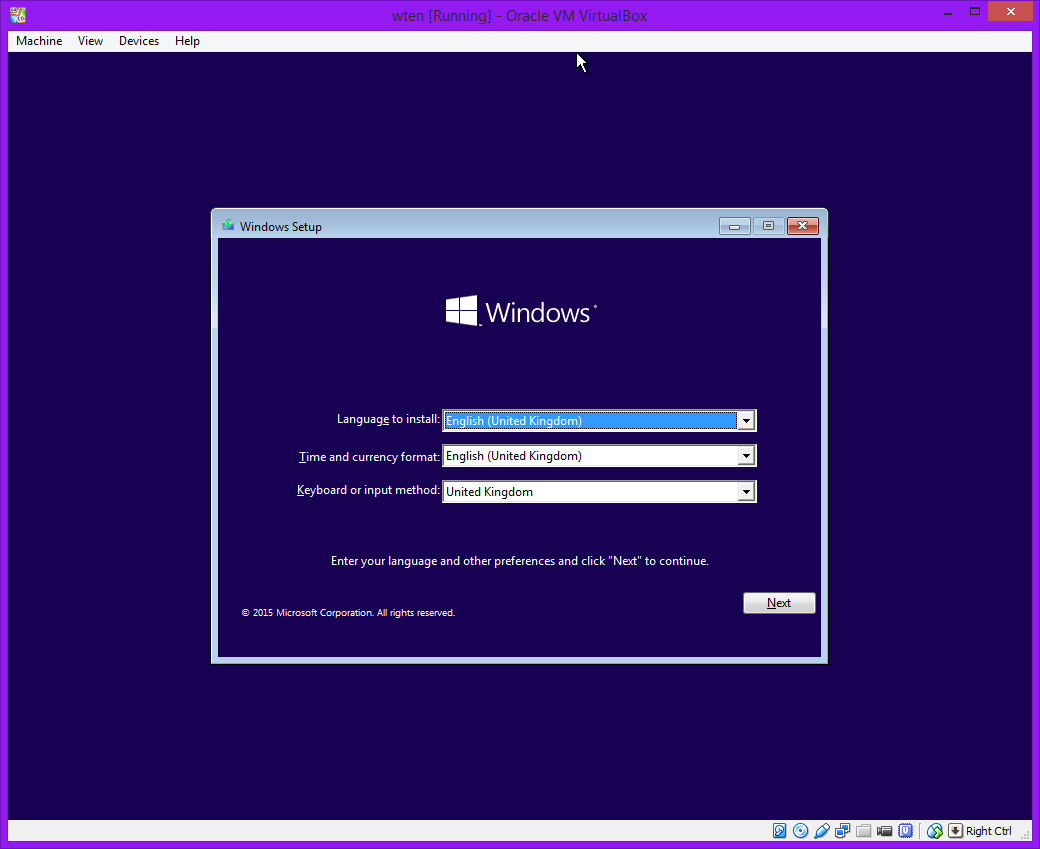Click the hard disk activity icon in status bar
Image resolution: width=1040 pixels, height=849 pixels.
point(780,831)
